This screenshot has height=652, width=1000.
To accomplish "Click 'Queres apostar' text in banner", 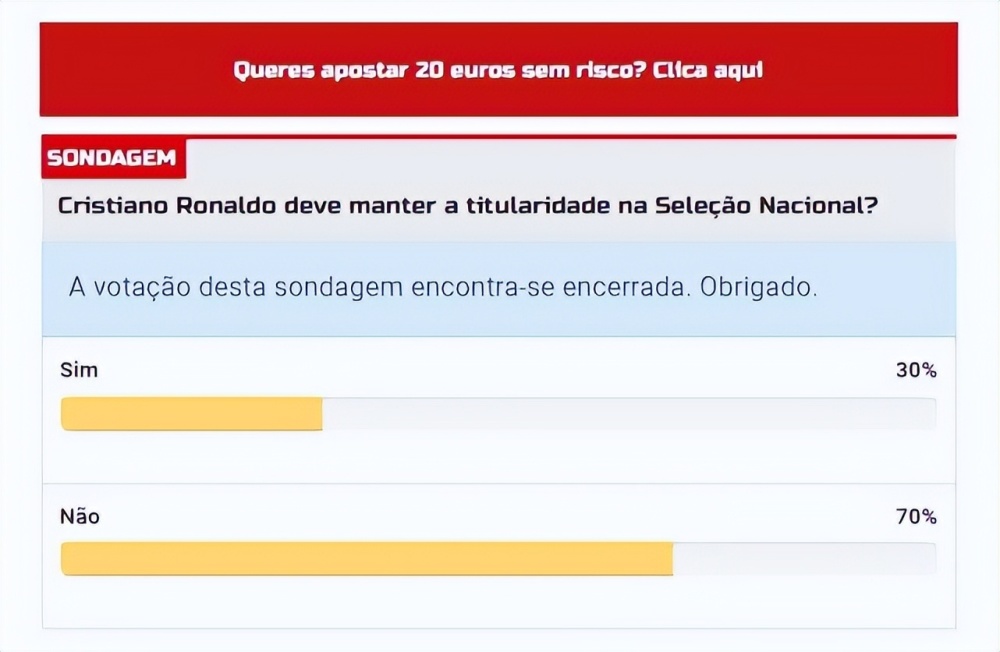I will coord(320,70).
